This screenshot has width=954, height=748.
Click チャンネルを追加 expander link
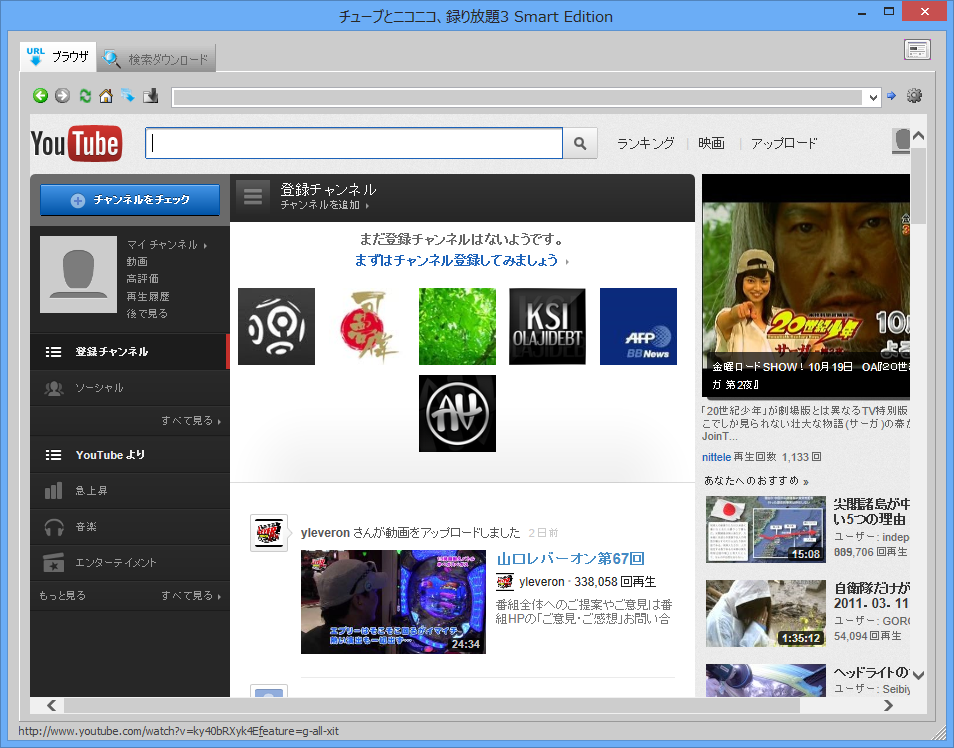[x=324, y=205]
